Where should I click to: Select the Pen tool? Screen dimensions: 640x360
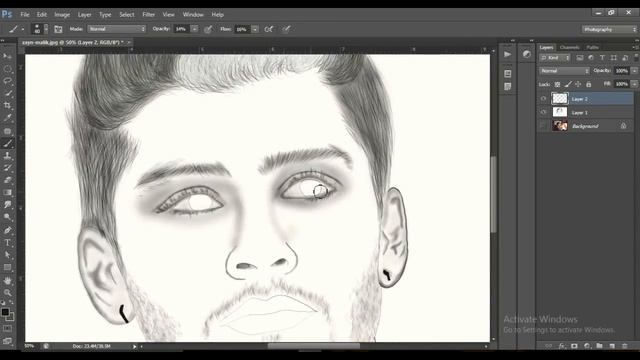click(7, 230)
